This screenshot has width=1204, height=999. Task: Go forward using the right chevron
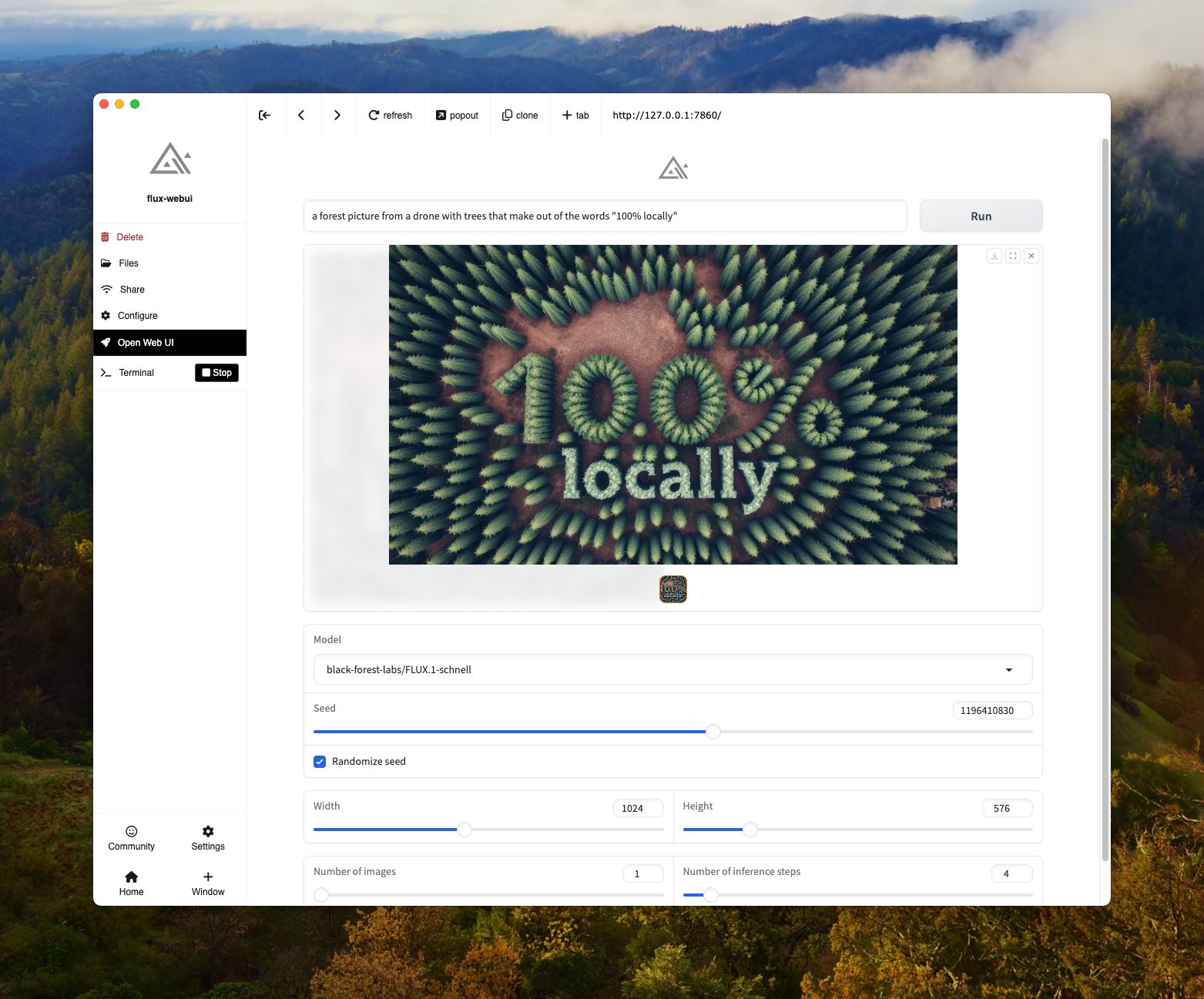pos(337,116)
